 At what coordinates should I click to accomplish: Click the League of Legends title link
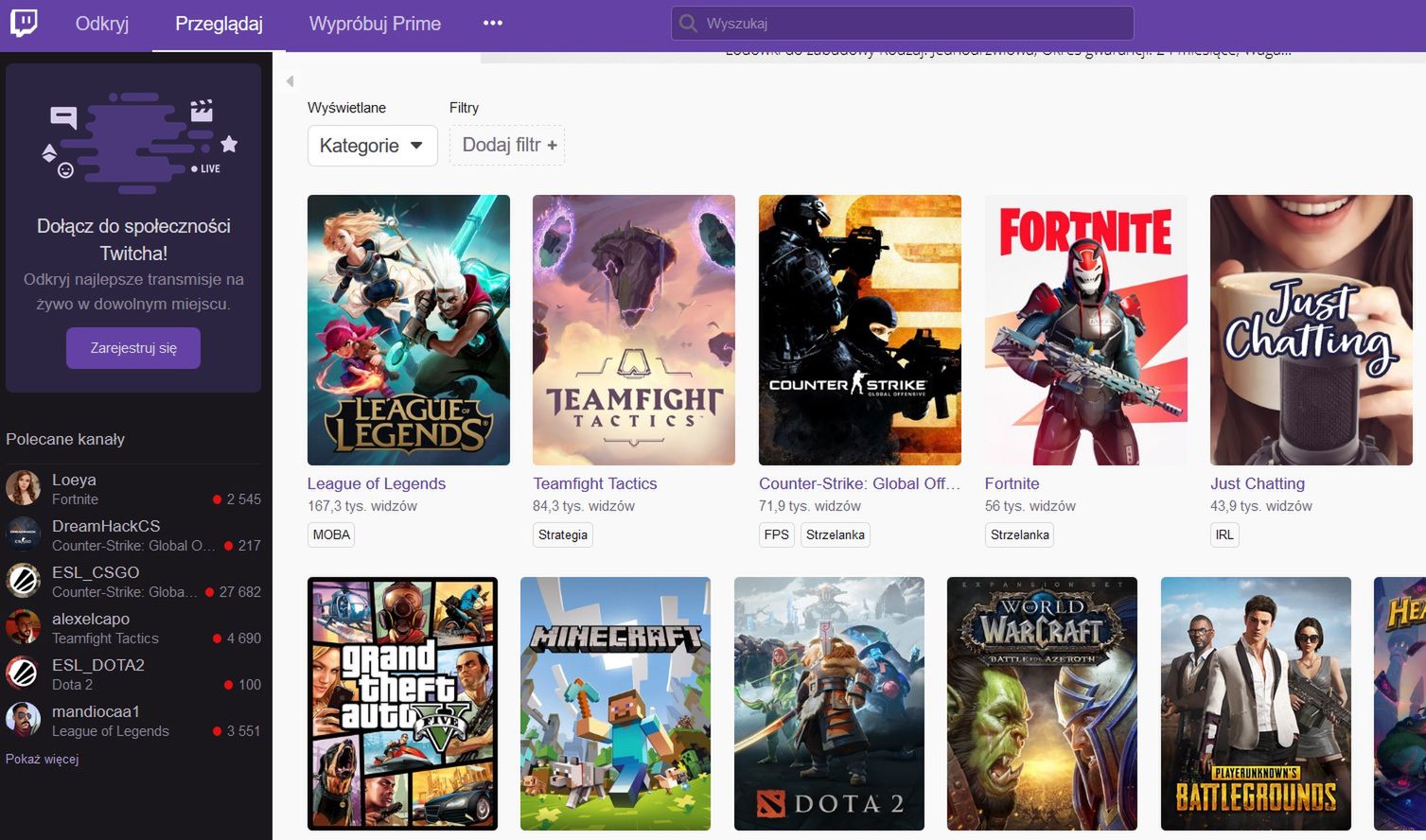click(377, 483)
